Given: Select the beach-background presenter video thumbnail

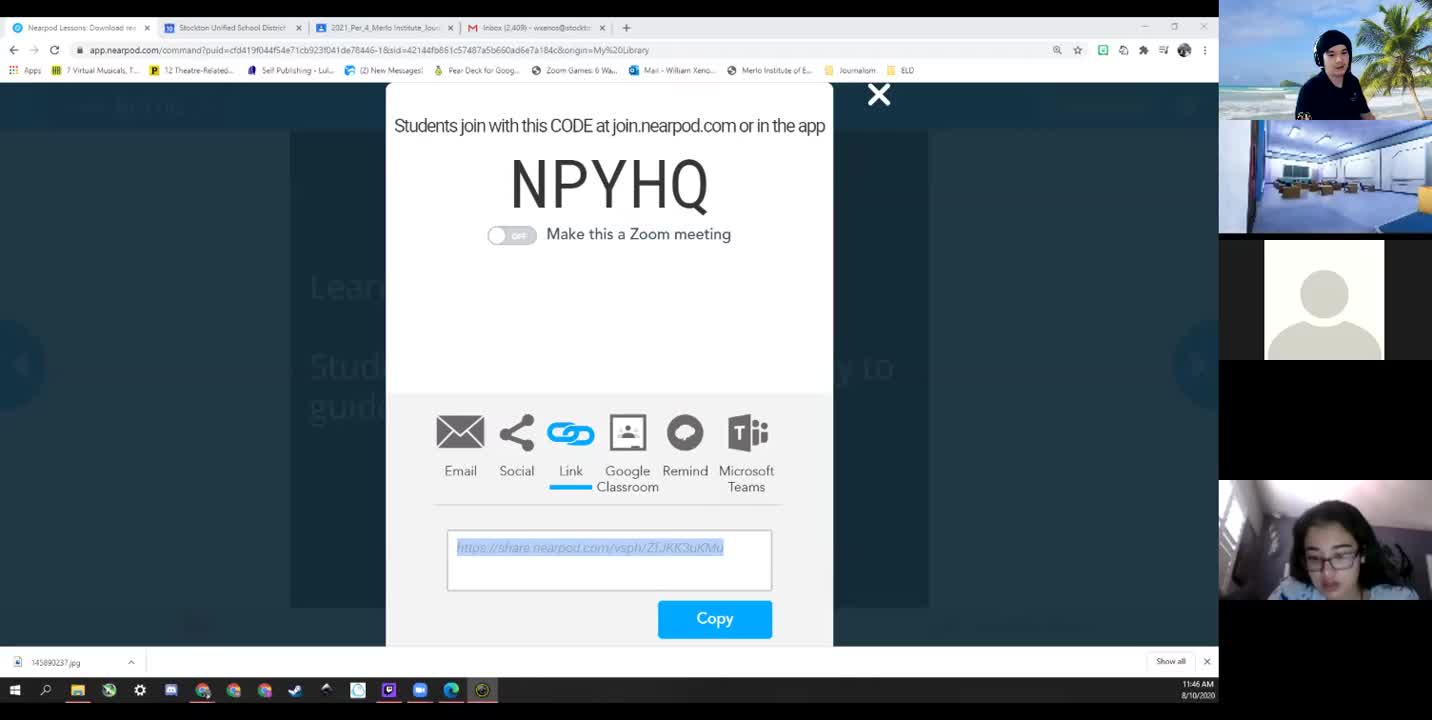Looking at the screenshot, I should [x=1325, y=60].
